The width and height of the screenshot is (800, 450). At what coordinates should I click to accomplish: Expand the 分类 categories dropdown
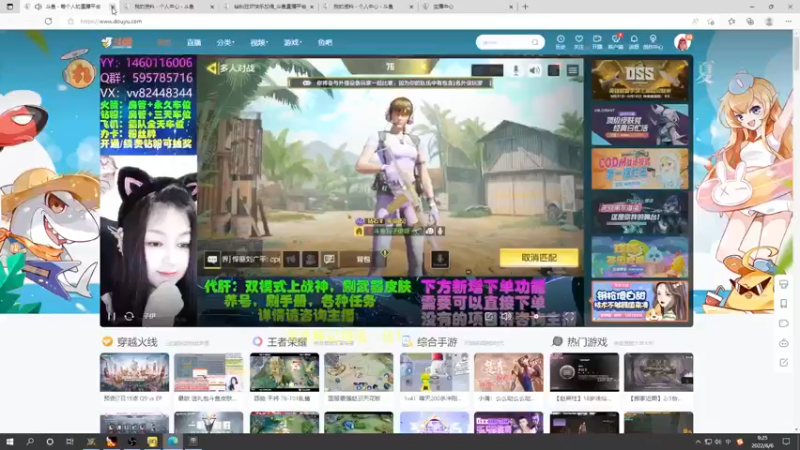tap(225, 42)
